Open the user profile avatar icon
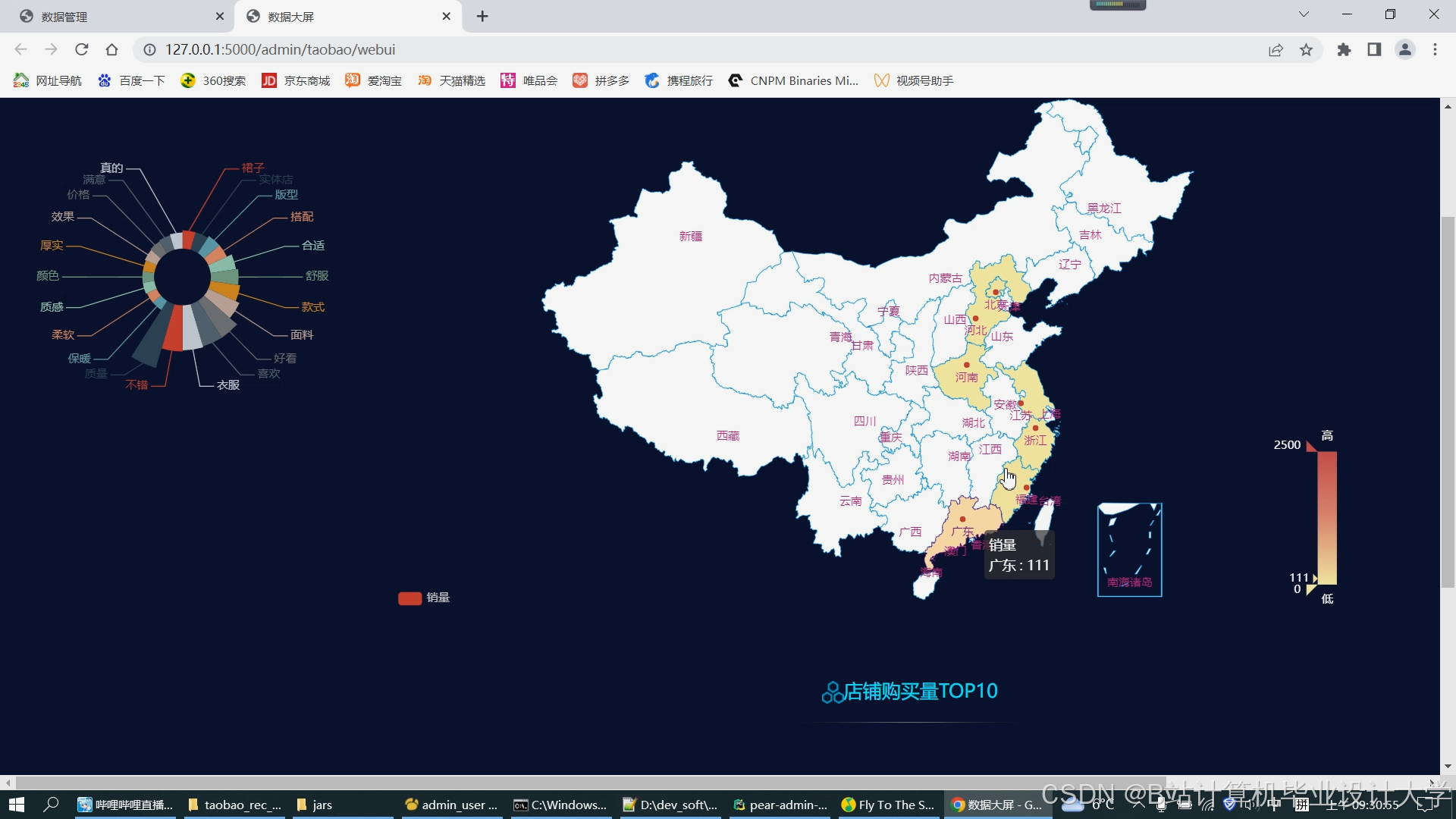 tap(1404, 49)
